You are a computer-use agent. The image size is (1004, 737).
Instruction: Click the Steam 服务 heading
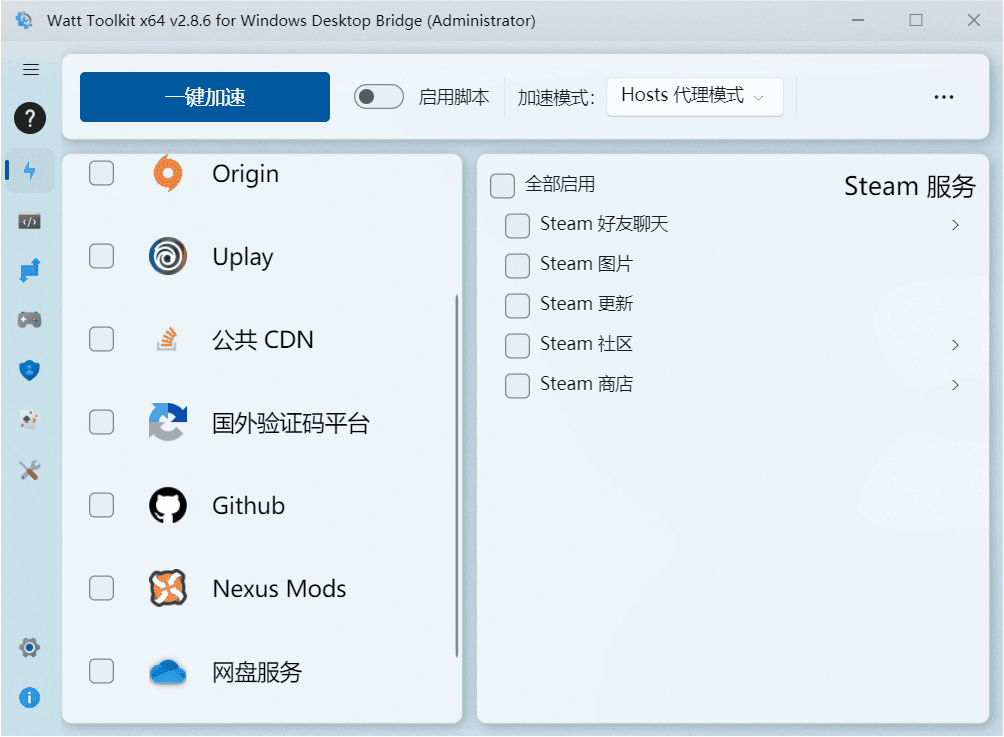[x=910, y=186]
